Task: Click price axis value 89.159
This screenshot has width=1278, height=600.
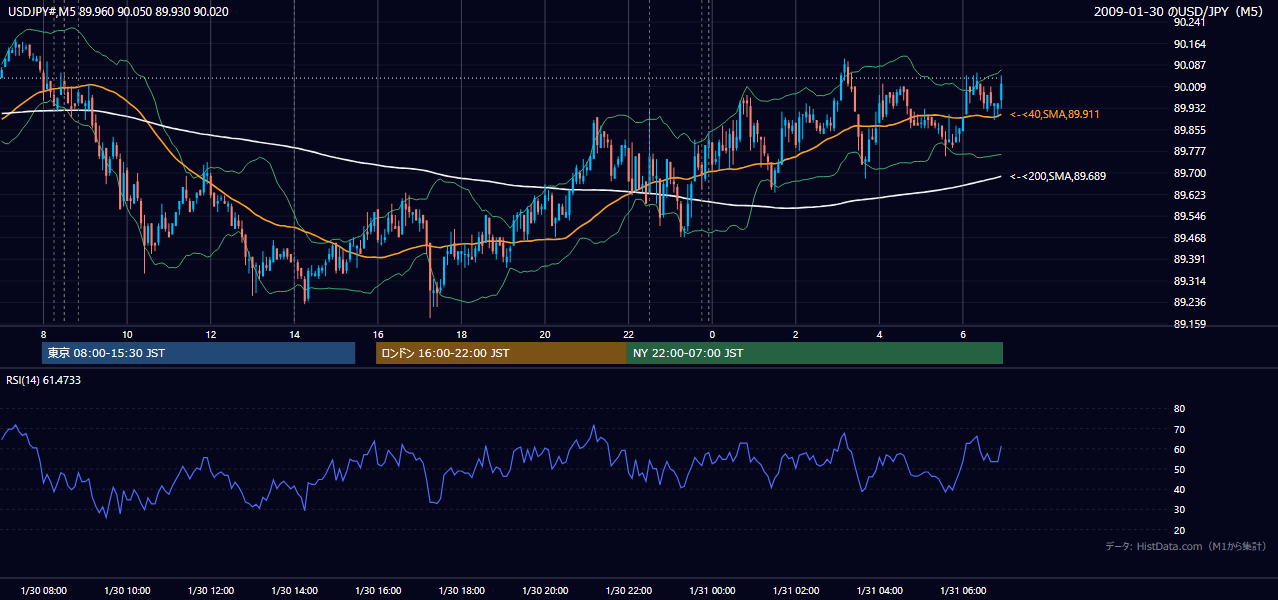Action: pyautogui.click(x=1189, y=324)
